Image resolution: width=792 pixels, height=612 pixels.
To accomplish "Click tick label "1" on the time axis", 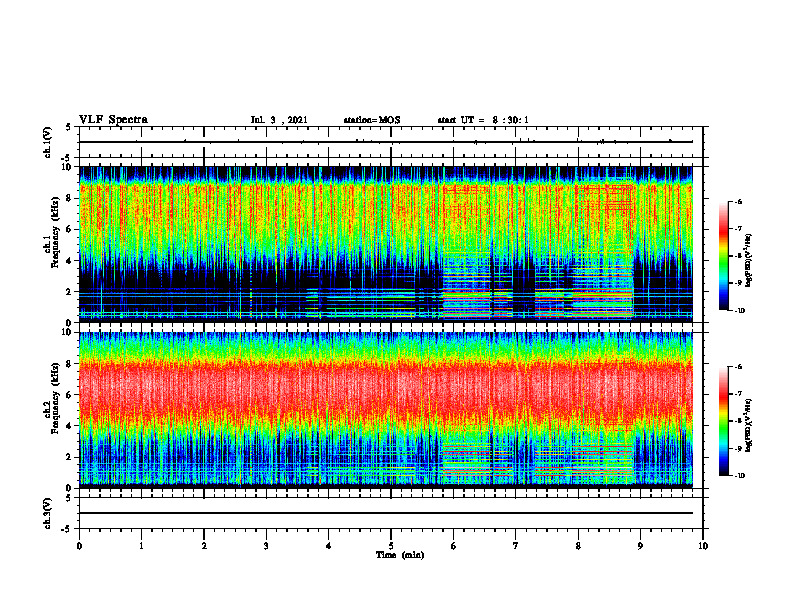I will (141, 546).
